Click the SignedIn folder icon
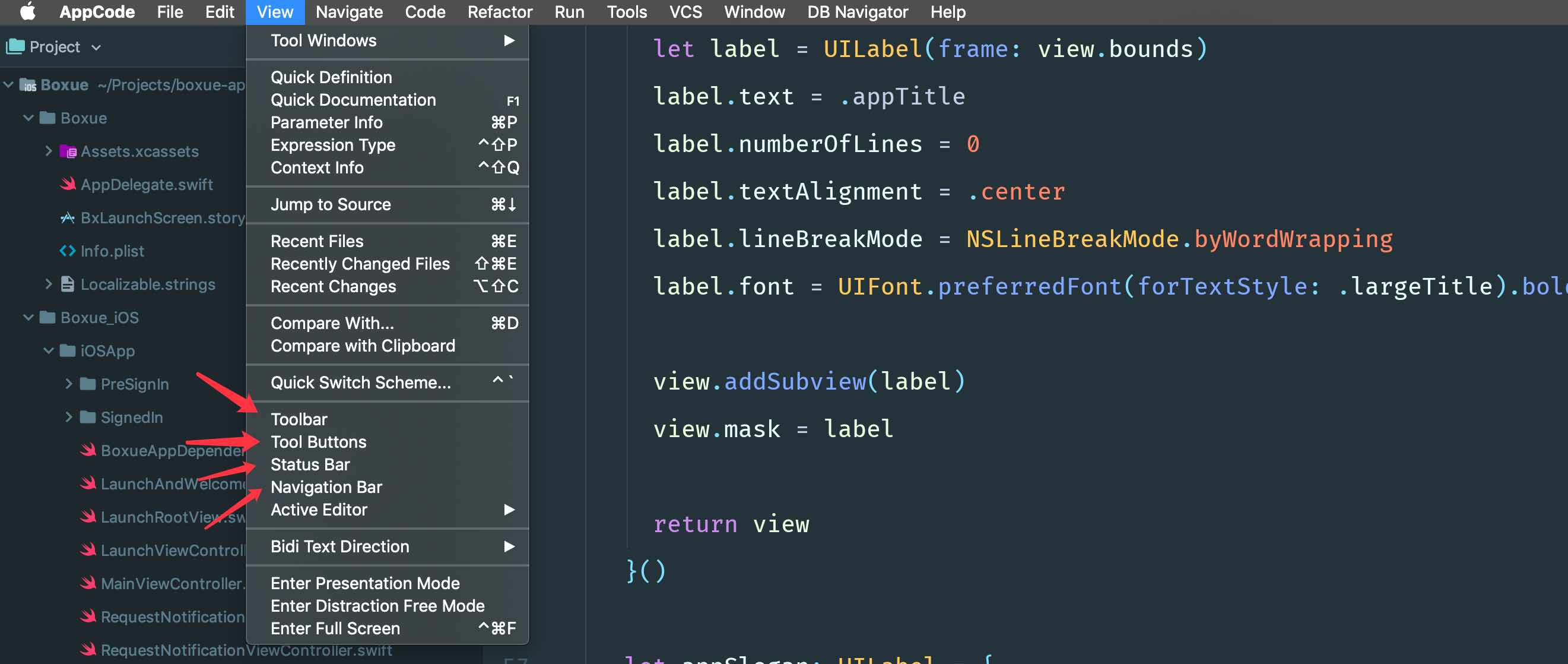 point(88,417)
